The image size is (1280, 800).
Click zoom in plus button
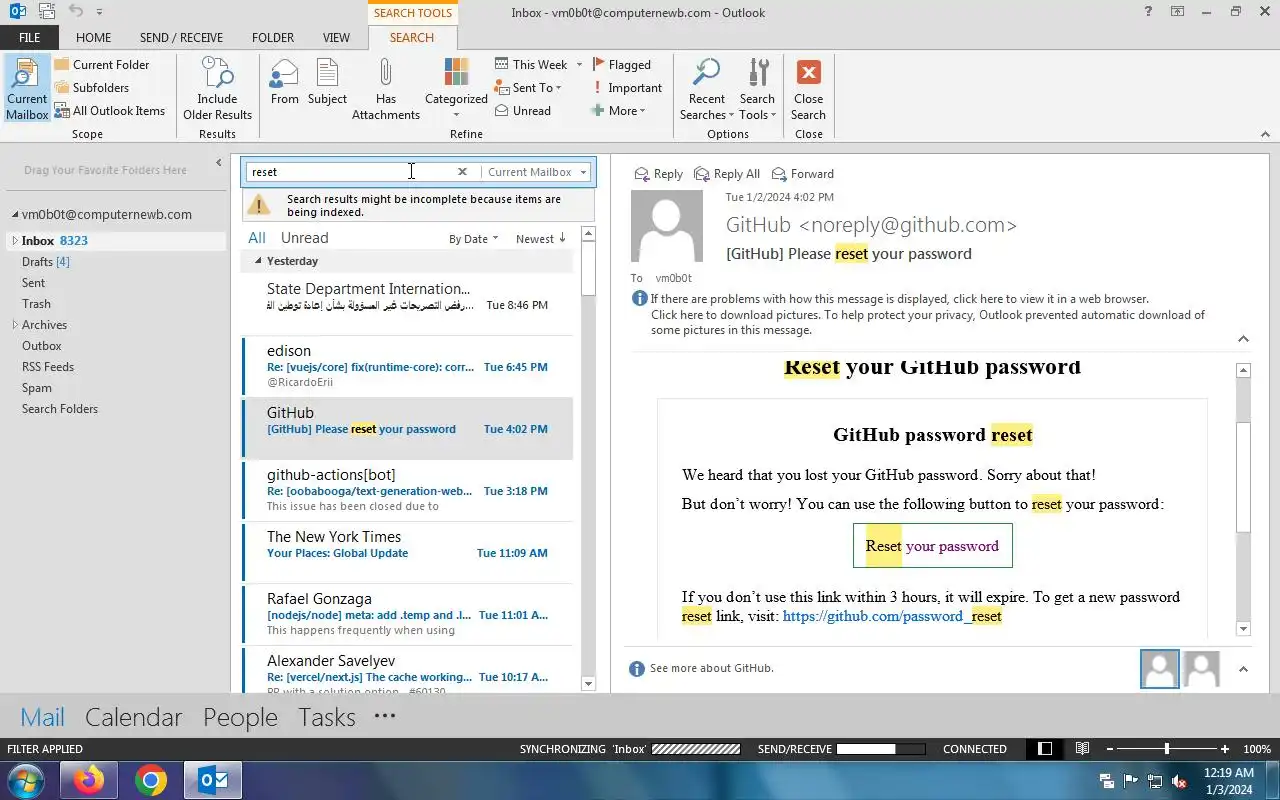(x=1225, y=749)
